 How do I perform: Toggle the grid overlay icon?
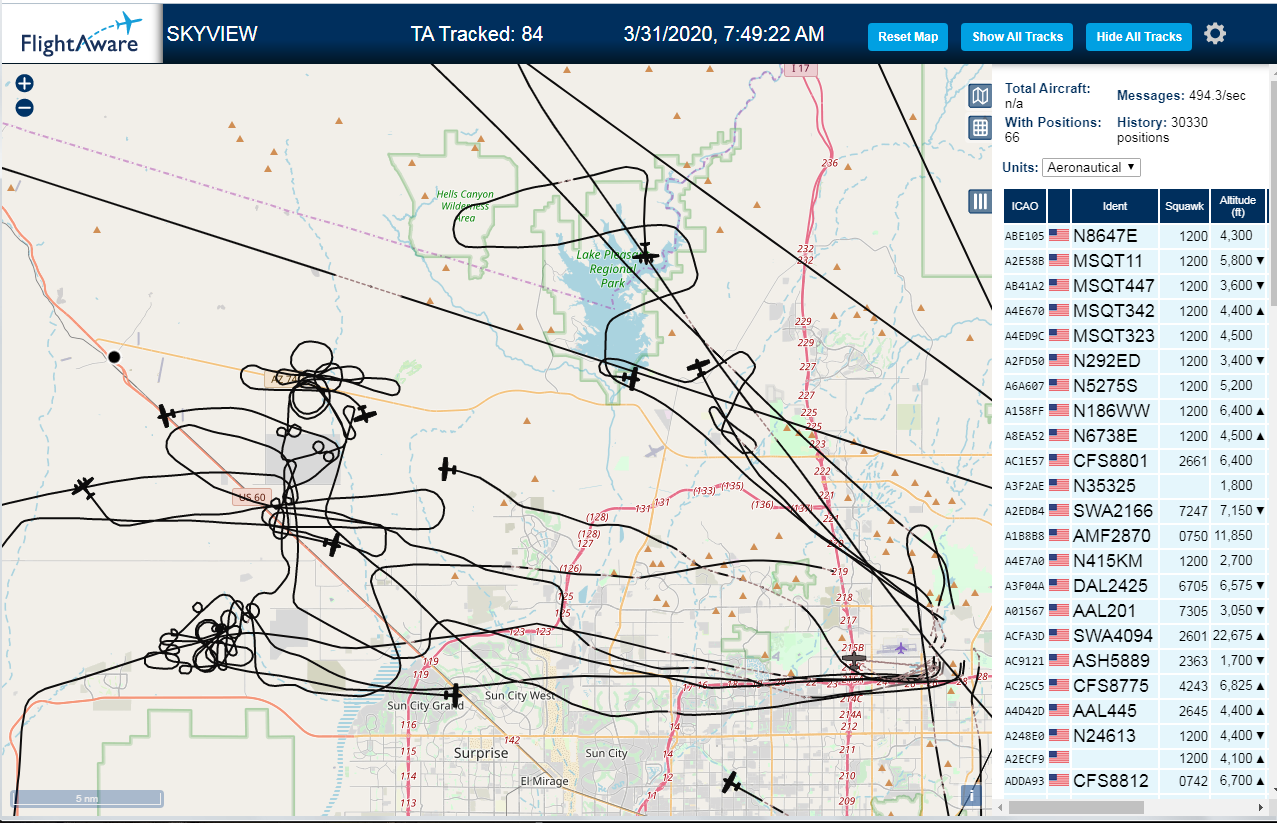click(980, 128)
